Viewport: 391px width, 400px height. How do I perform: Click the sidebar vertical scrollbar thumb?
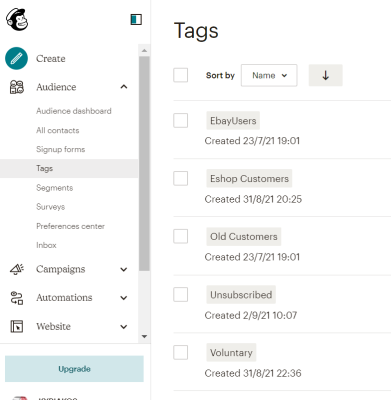144,163
